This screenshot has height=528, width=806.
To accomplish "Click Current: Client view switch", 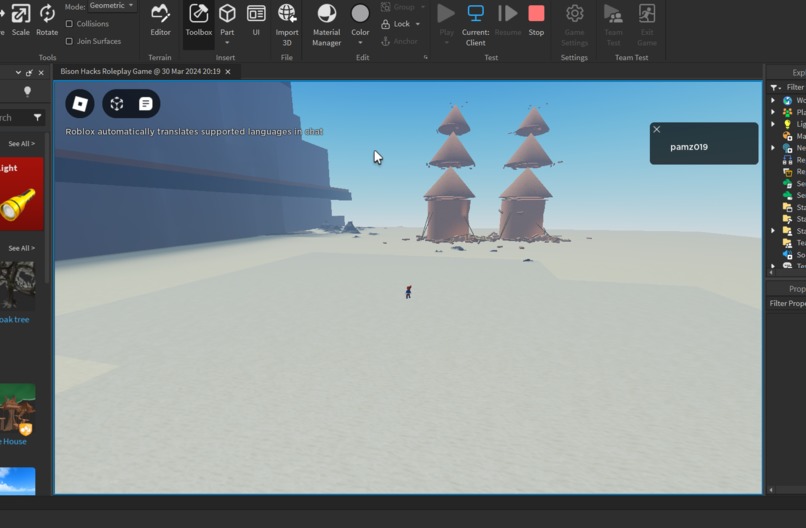I will coord(475,25).
